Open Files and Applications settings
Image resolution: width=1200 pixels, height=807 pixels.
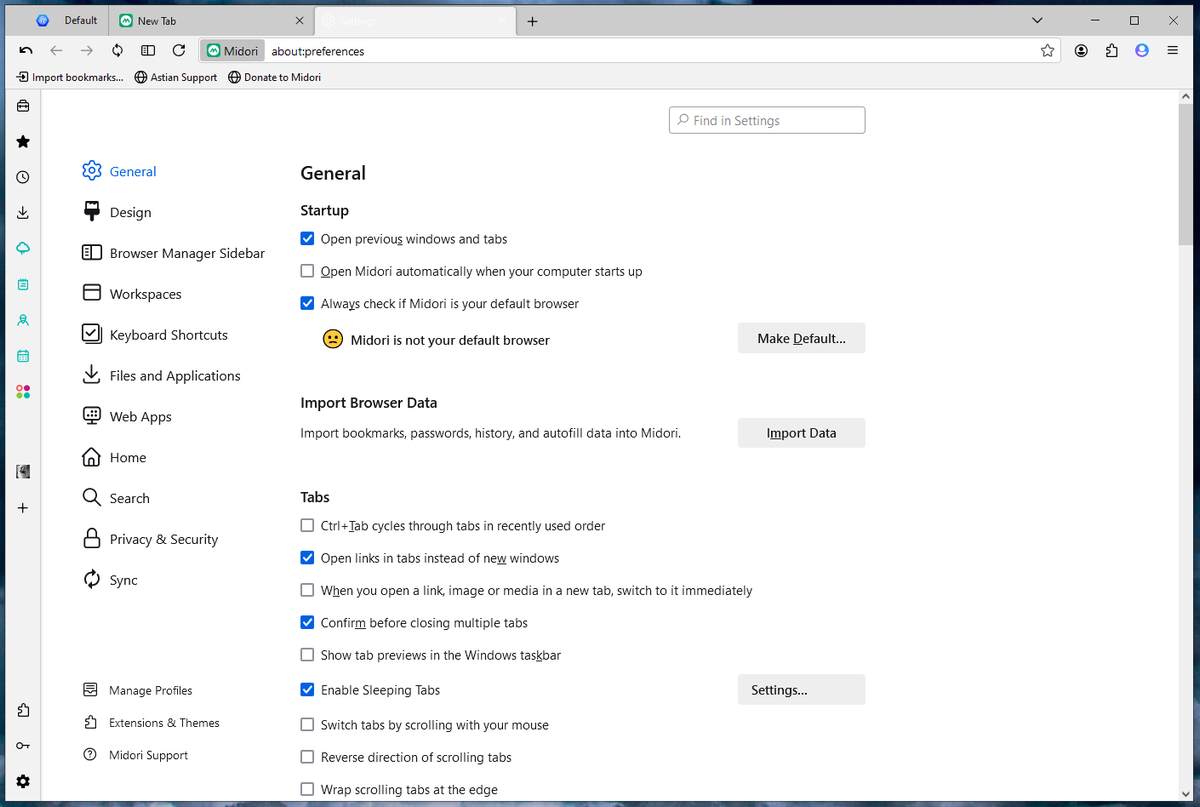tap(162, 376)
